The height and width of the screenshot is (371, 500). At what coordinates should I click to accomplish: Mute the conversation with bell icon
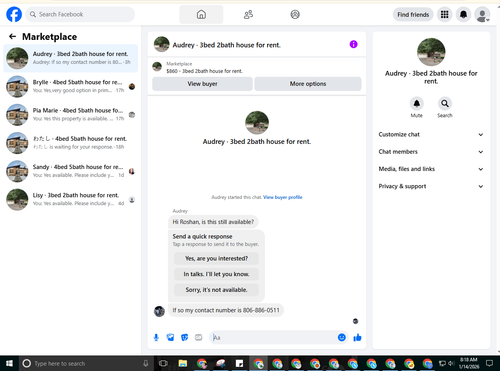pos(417,103)
